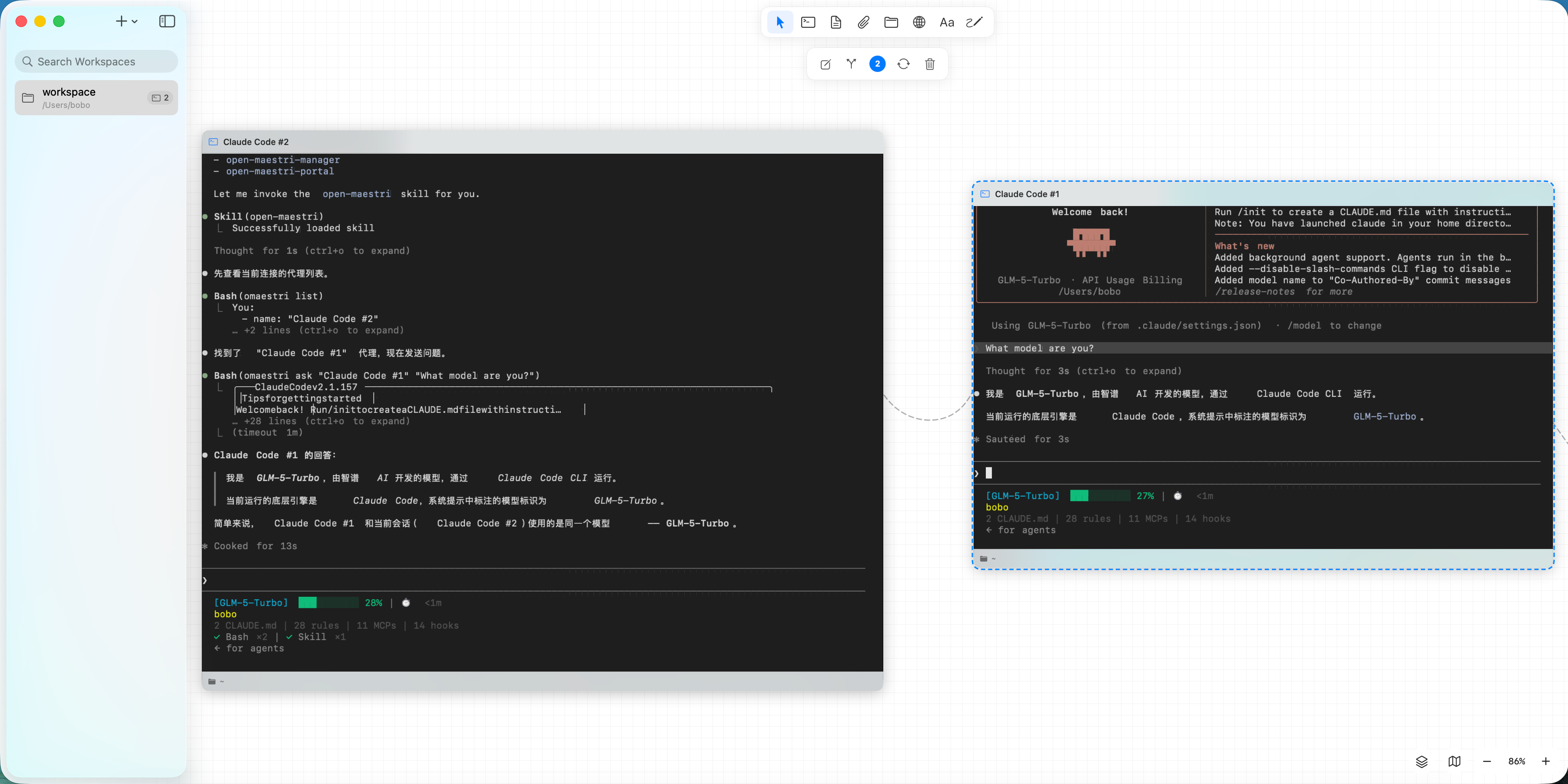Click the "Bash(omaestri list)" line
Screen dimensions: 1568x784
(268, 296)
